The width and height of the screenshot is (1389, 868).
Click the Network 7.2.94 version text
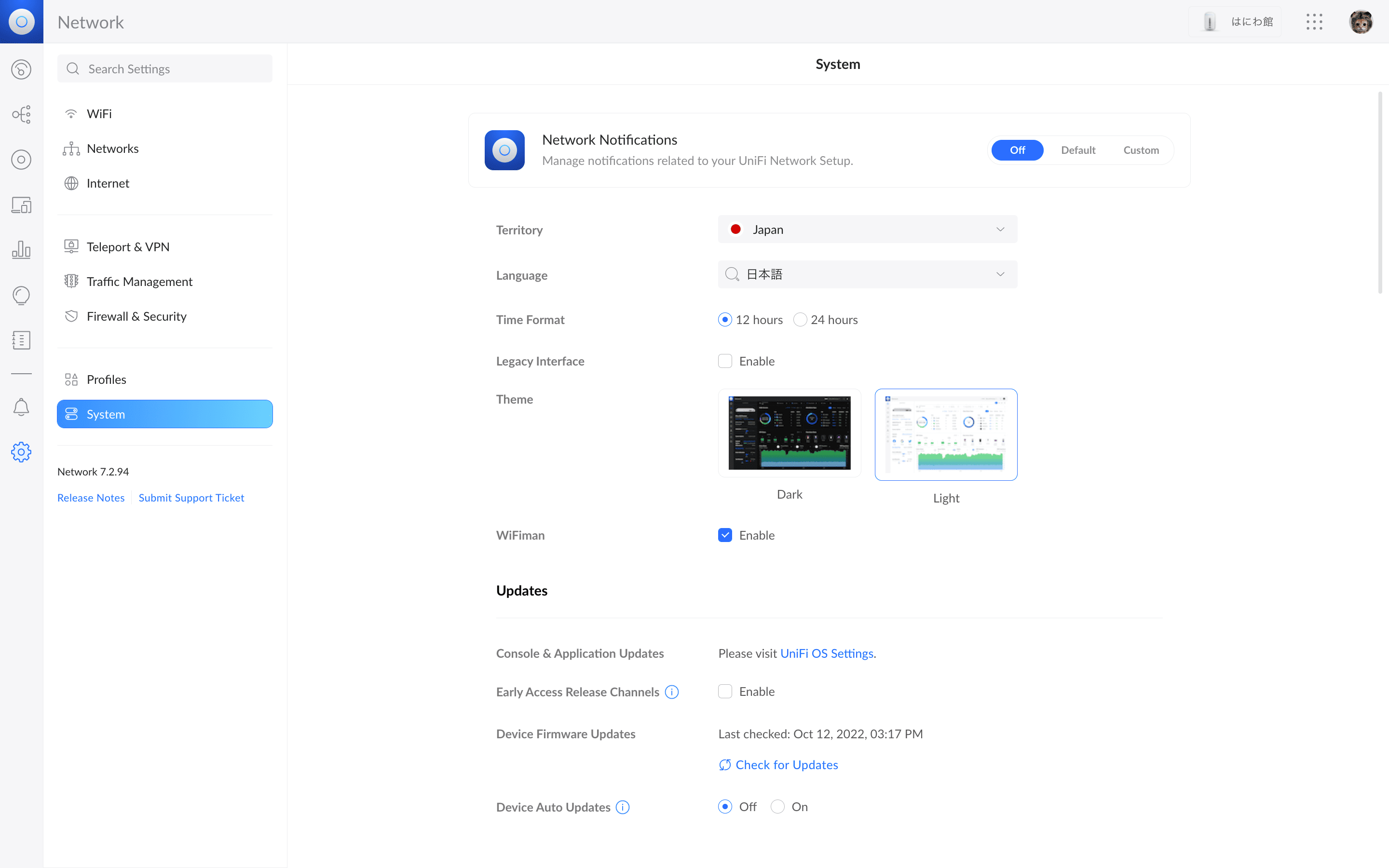[x=93, y=472]
